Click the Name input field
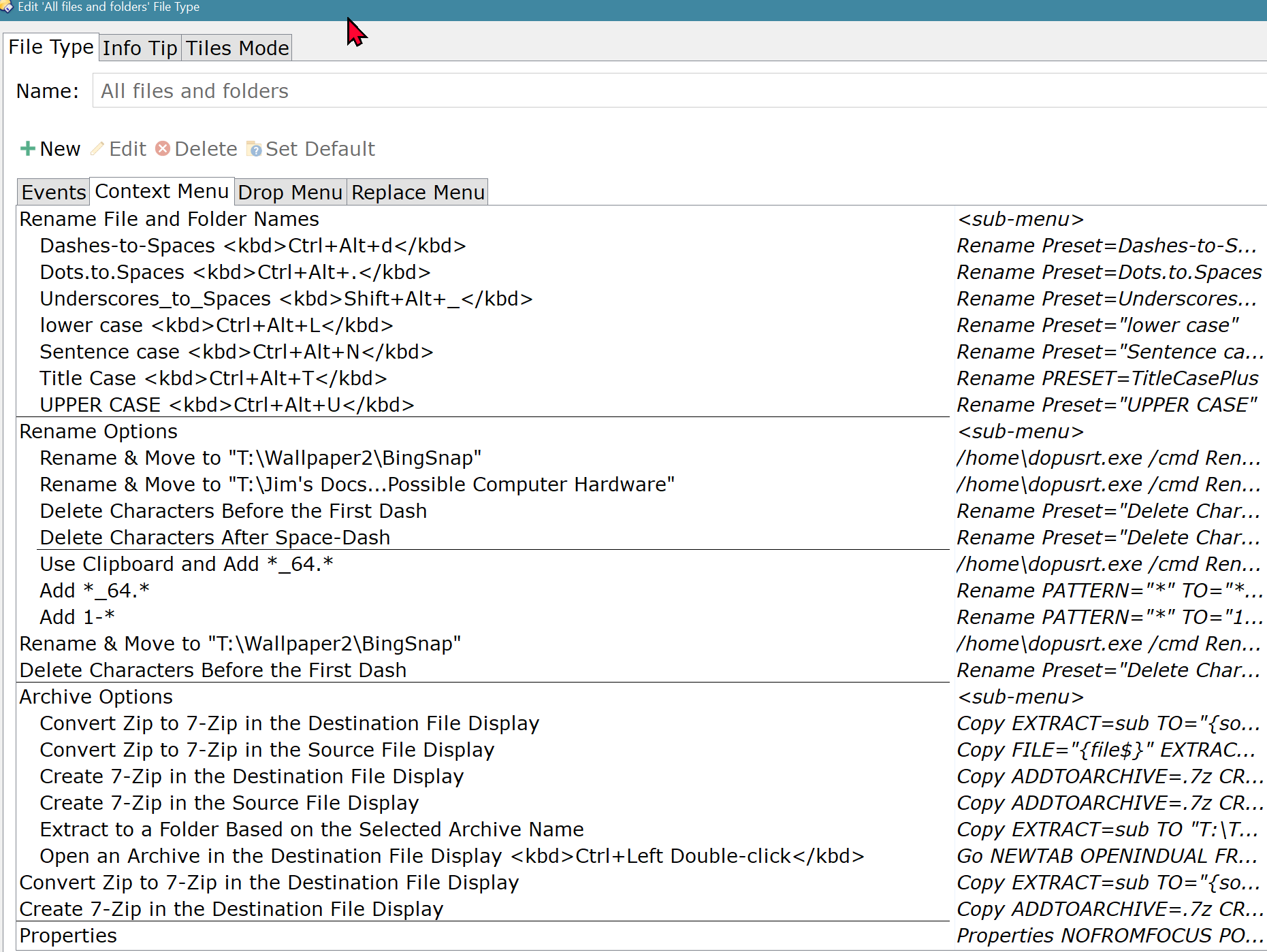 point(679,91)
